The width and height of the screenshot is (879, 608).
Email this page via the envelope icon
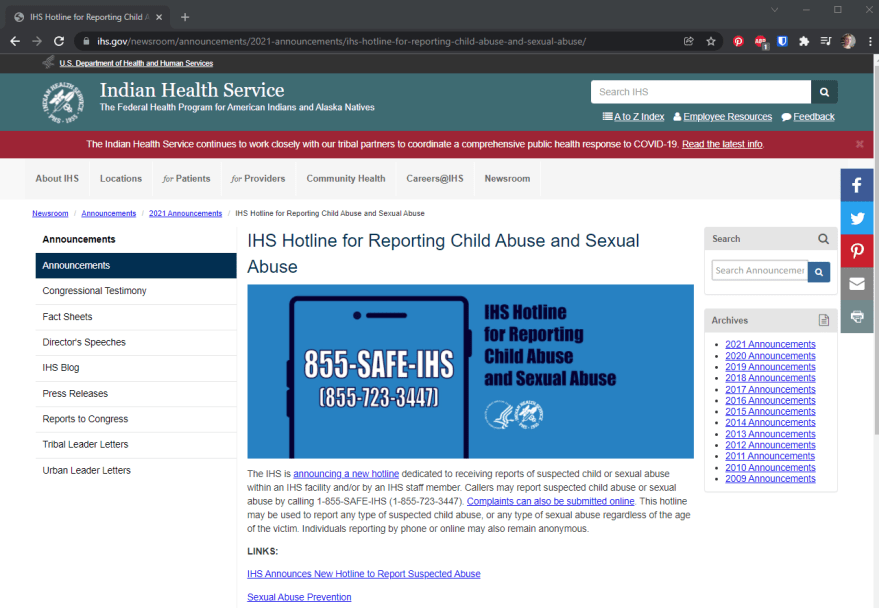857,283
